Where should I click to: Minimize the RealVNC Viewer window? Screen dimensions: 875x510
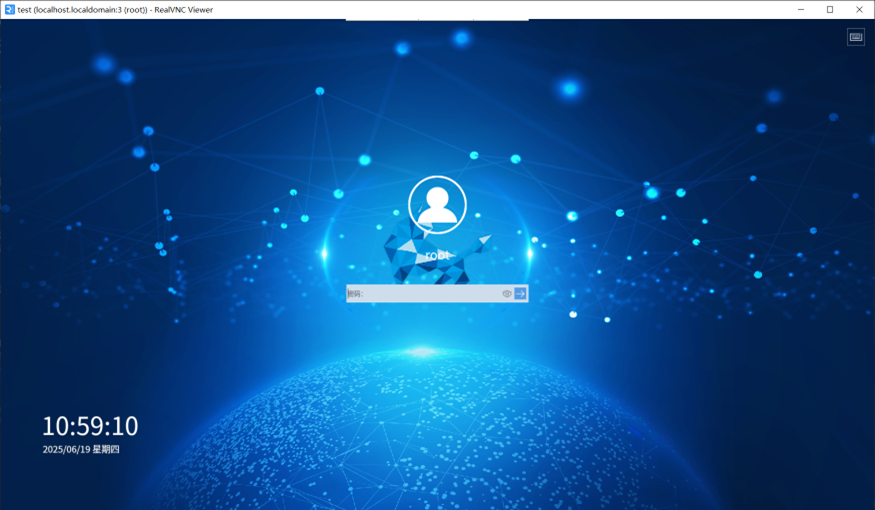coord(801,9)
